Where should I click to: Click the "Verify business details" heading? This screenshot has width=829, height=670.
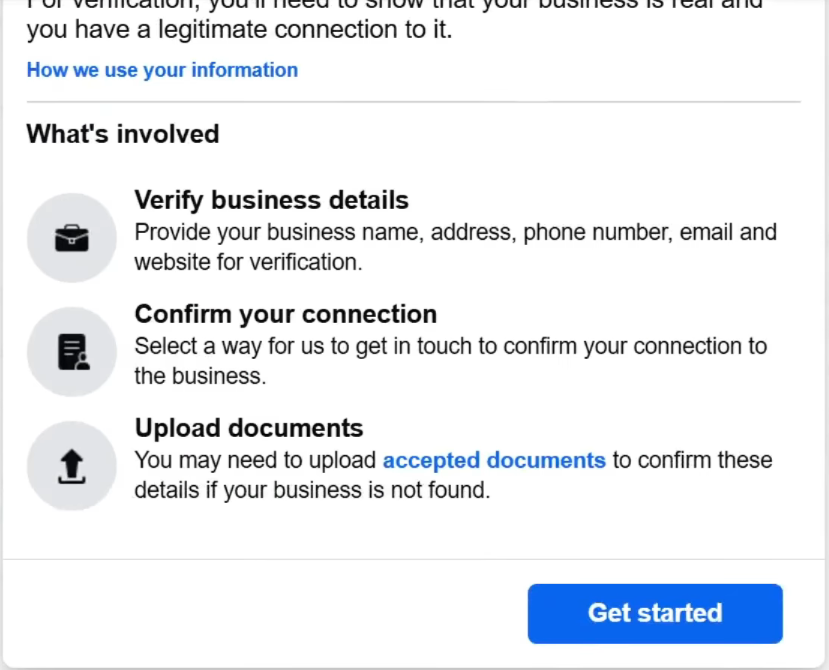point(271,200)
